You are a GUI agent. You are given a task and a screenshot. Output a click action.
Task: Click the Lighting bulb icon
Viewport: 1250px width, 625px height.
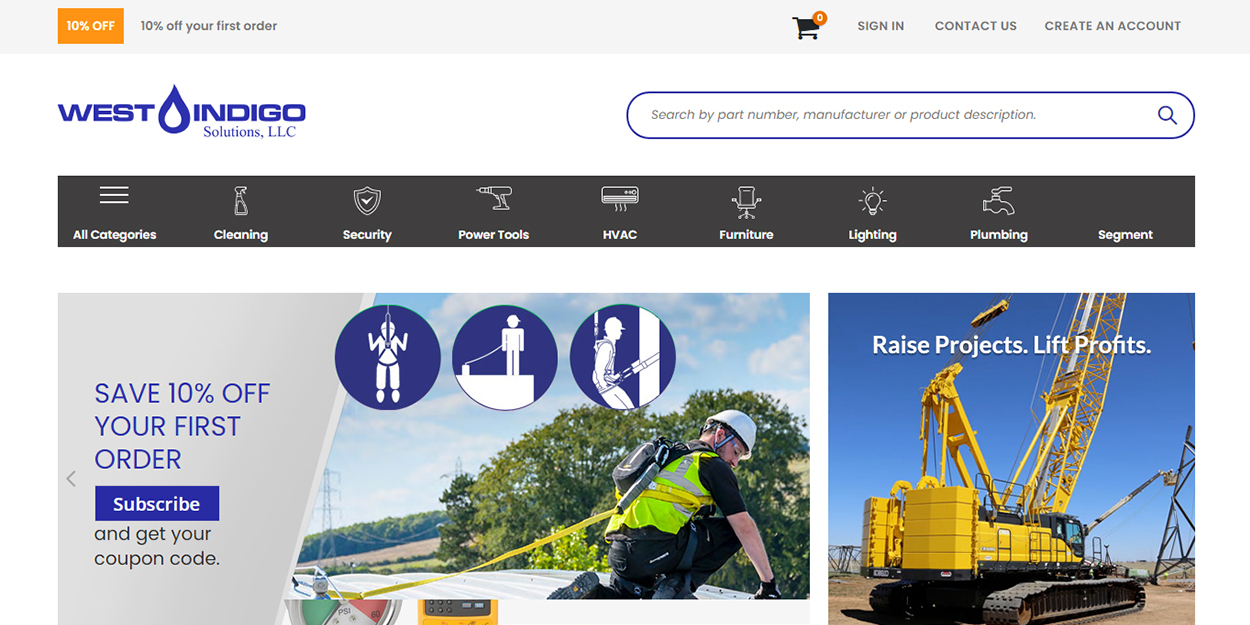(873, 201)
